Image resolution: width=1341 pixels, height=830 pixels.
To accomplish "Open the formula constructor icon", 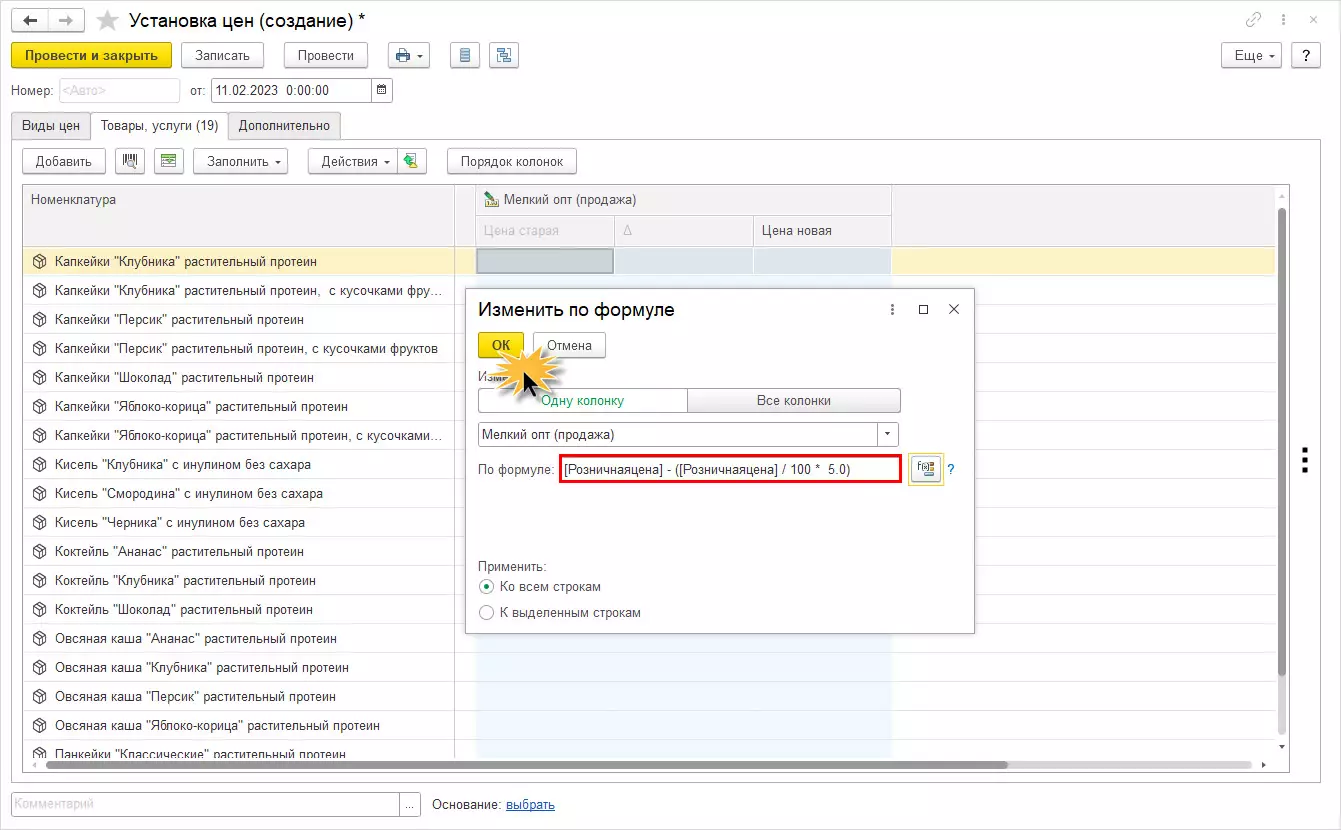I will pyautogui.click(x=926, y=469).
